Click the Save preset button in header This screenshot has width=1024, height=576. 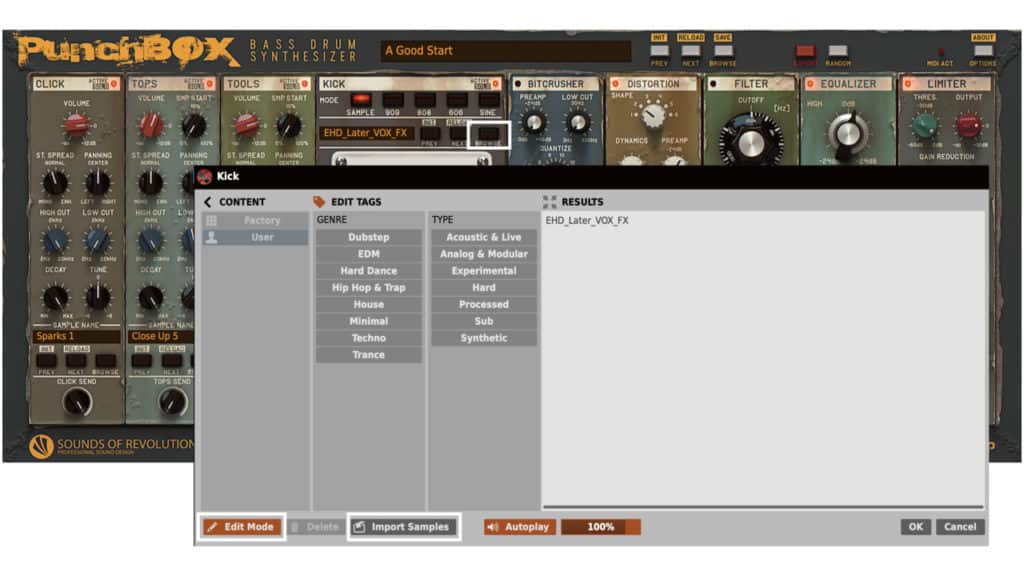click(x=723, y=50)
